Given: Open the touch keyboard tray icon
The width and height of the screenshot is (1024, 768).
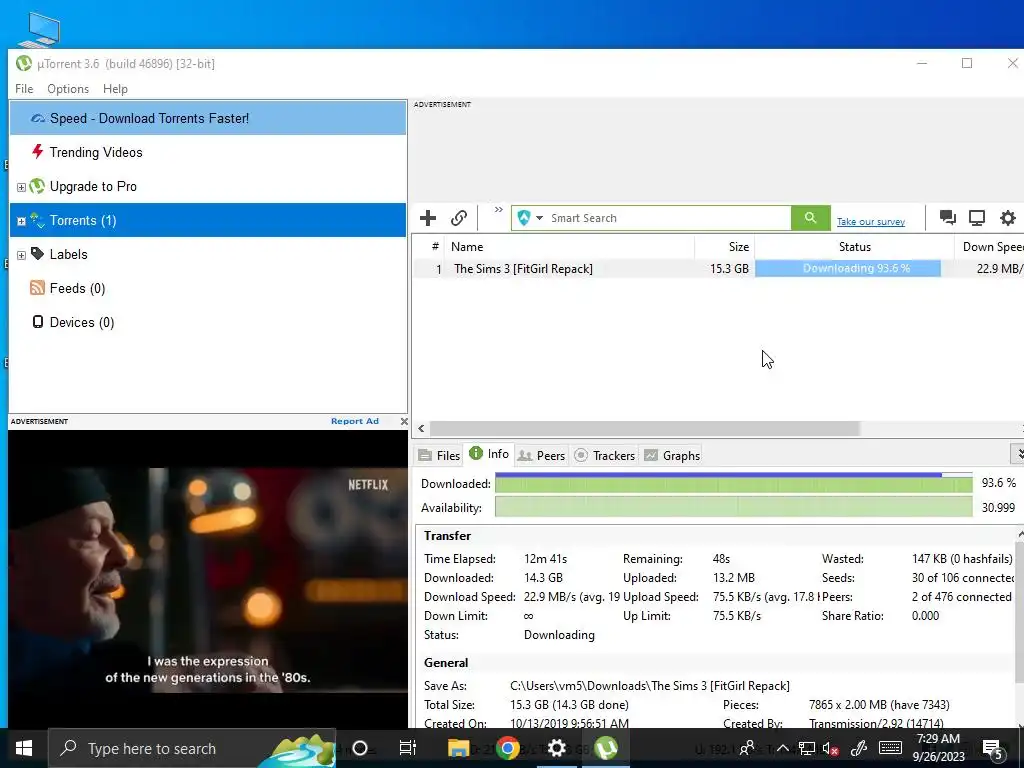Looking at the screenshot, I should click(890, 748).
